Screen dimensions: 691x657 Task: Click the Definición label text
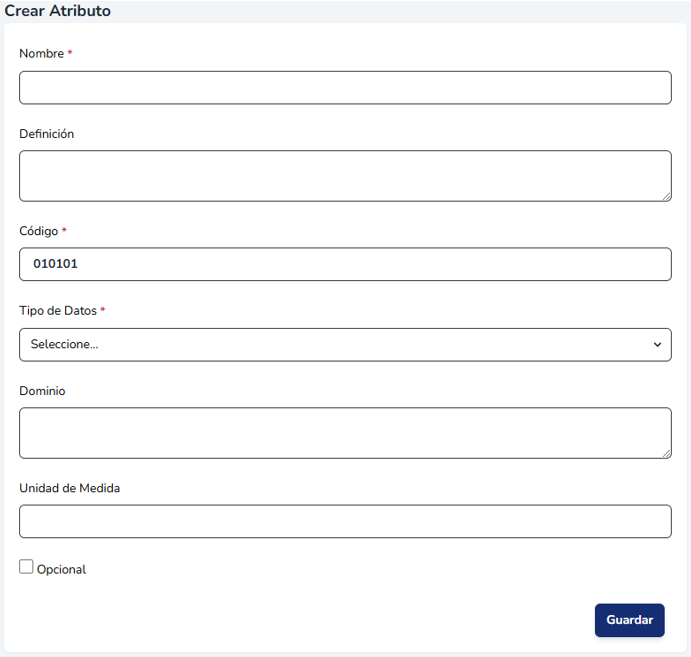click(x=47, y=134)
